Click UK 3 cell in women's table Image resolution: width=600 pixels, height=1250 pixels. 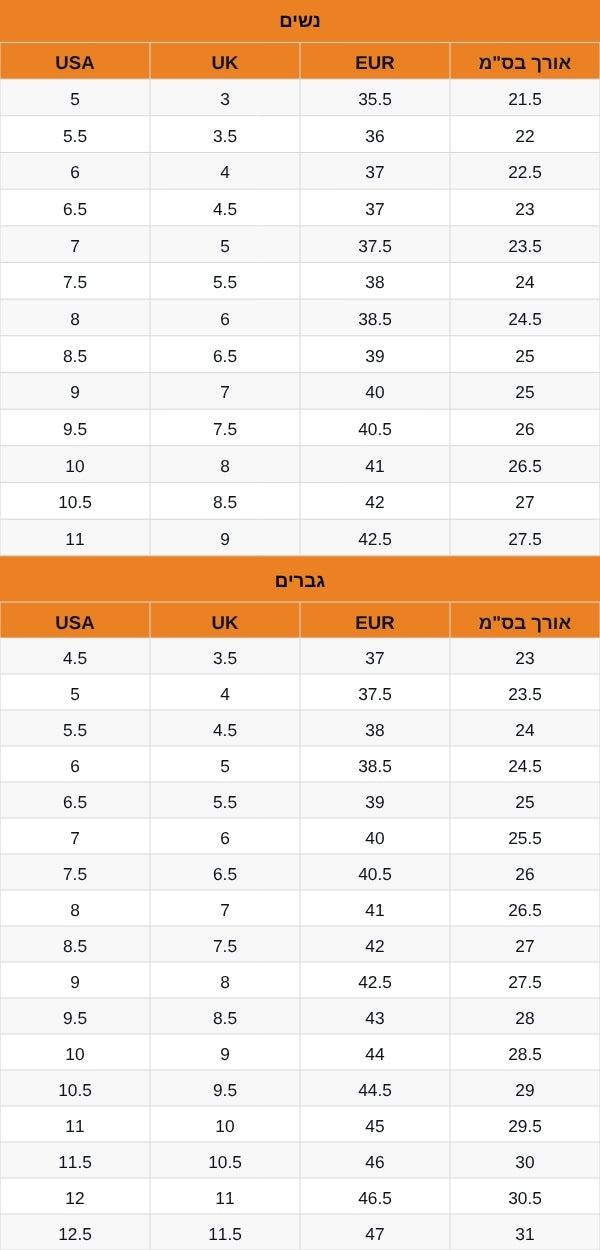(x=225, y=99)
